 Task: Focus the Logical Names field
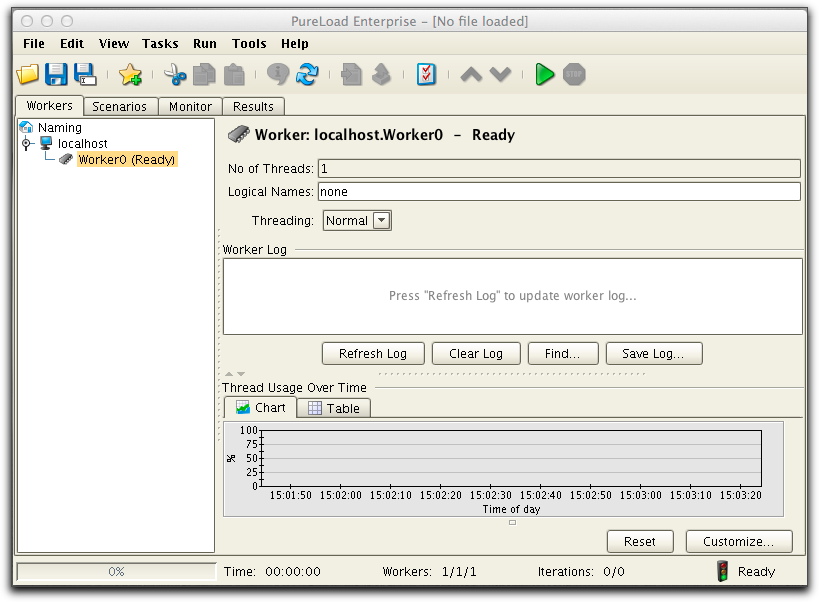pos(559,192)
